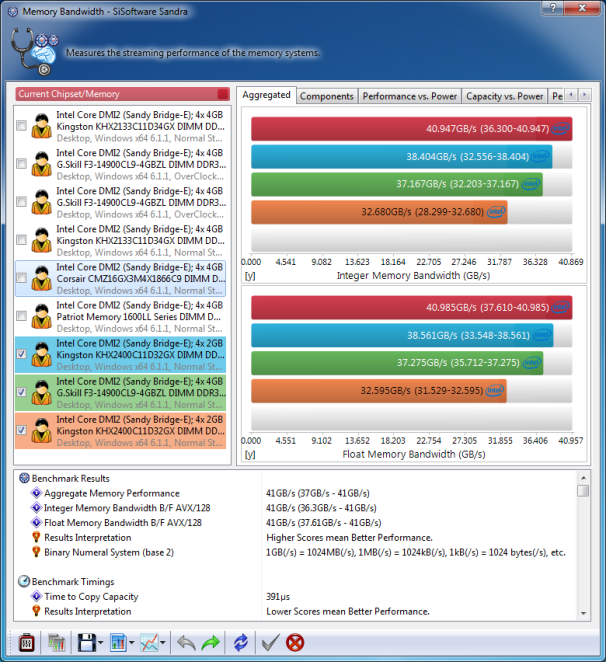The height and width of the screenshot is (662, 606).
Task: Open the Capacity vs. Power tab
Action: (505, 96)
